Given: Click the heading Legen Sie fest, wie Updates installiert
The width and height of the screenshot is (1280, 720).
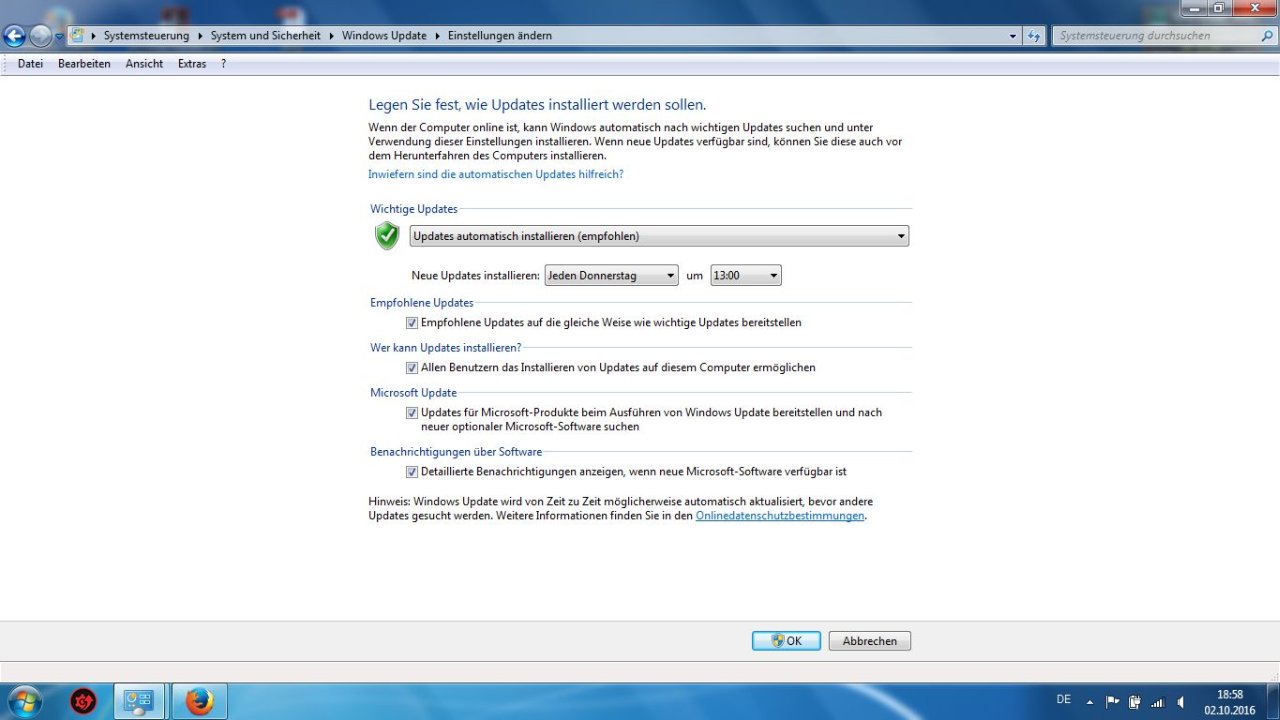Looking at the screenshot, I should point(537,104).
